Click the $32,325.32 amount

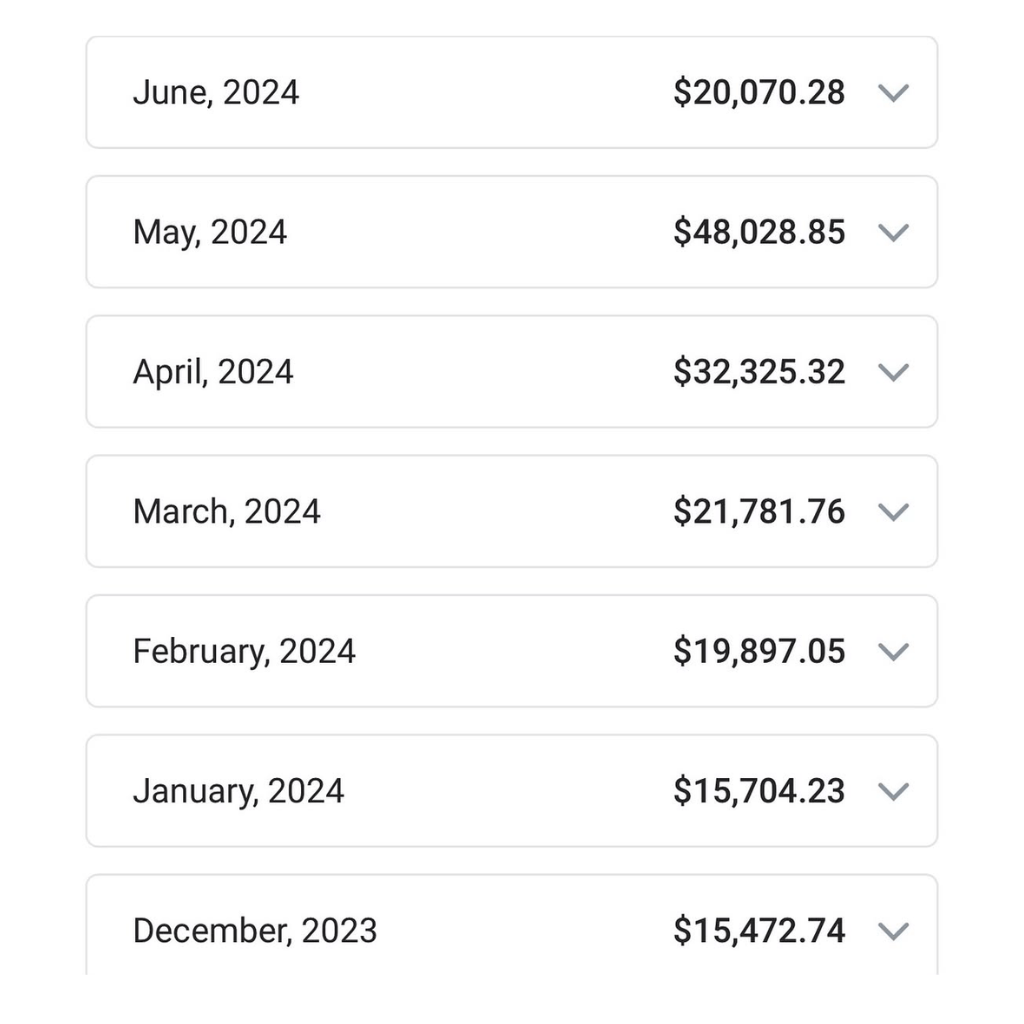[759, 372]
